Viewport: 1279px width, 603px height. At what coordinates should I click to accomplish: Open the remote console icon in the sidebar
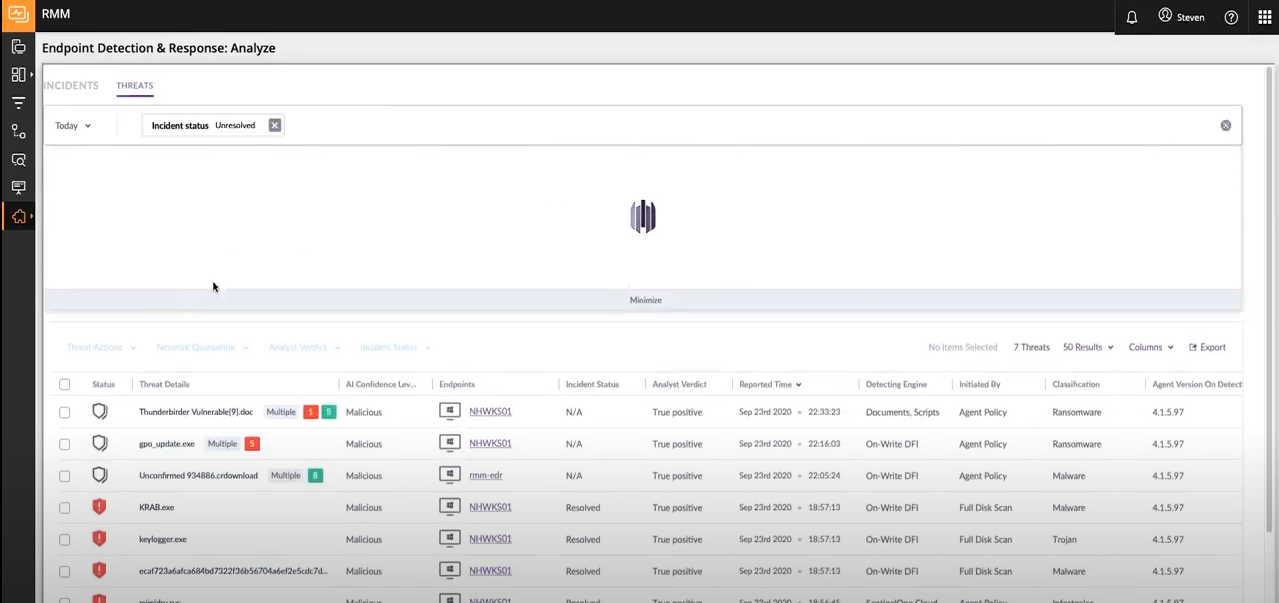[x=18, y=187]
